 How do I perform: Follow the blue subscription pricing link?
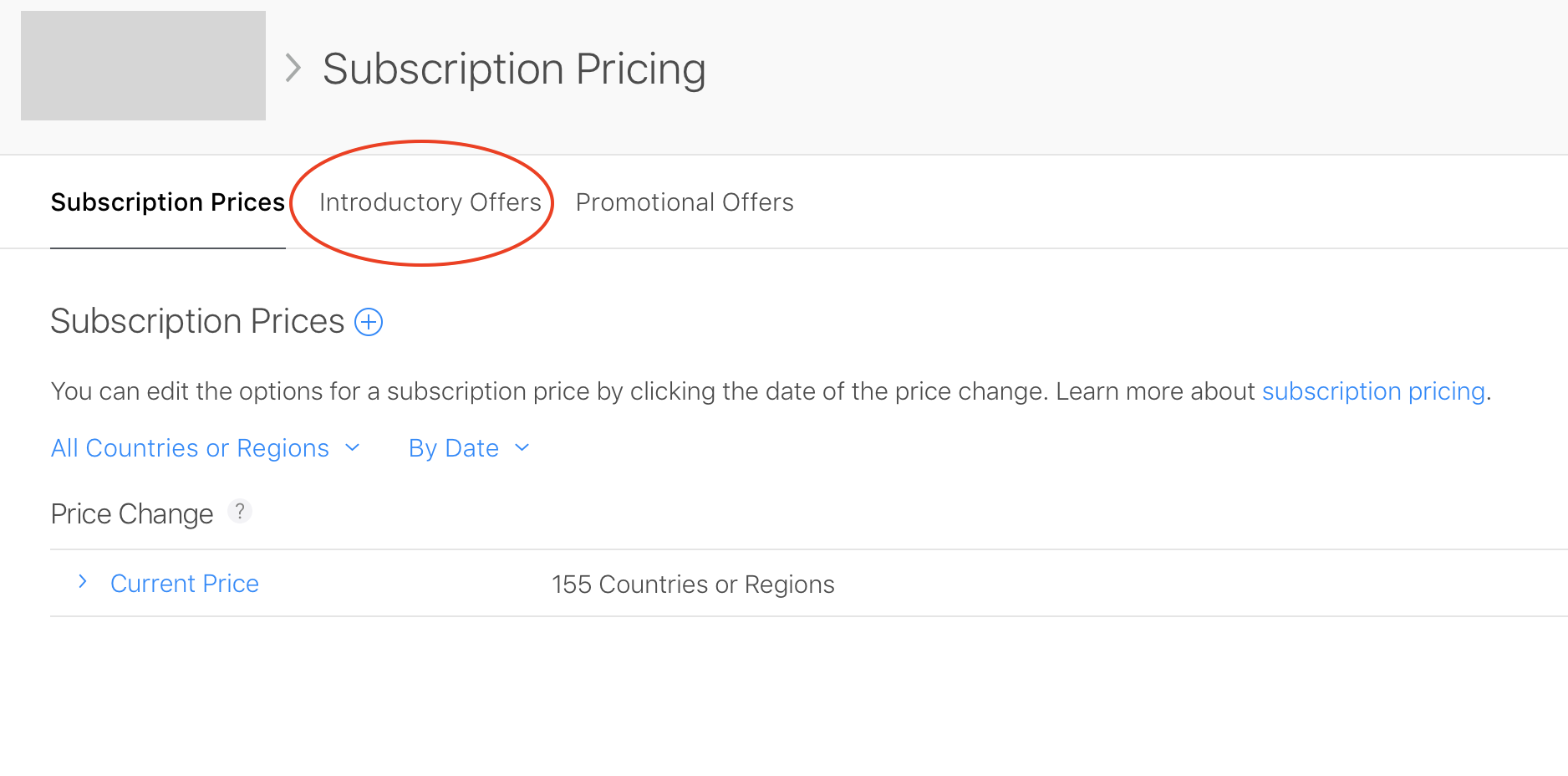1373,391
